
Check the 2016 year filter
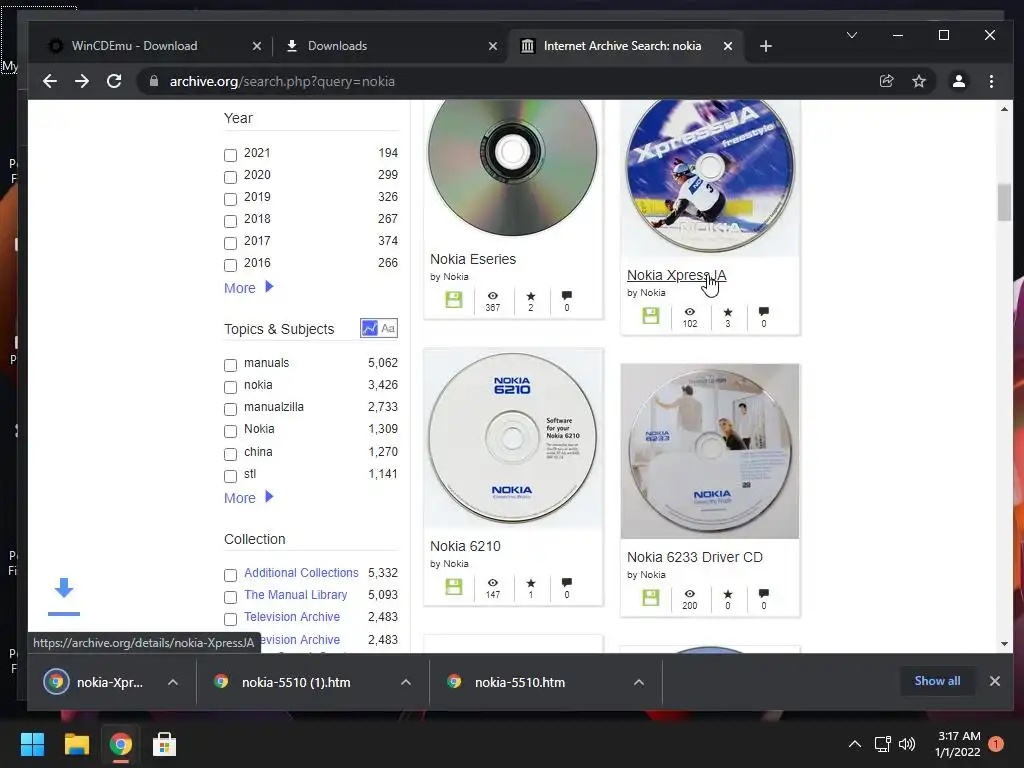click(230, 265)
